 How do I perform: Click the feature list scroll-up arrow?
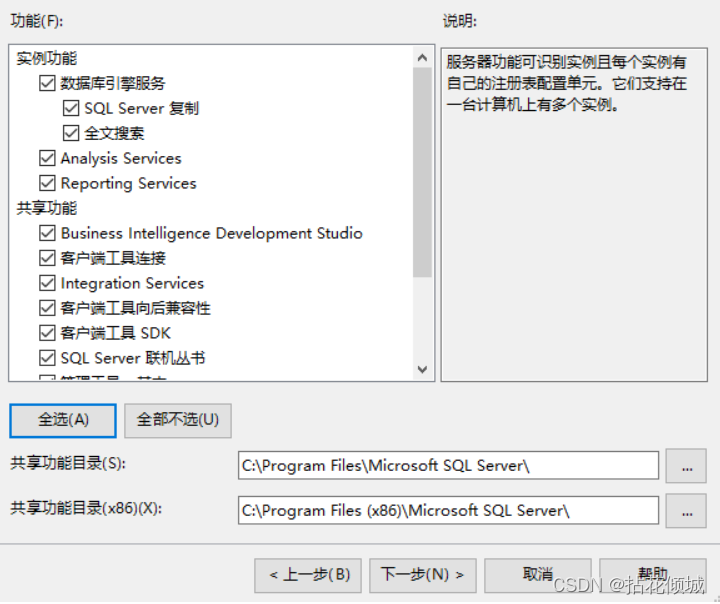(422, 58)
